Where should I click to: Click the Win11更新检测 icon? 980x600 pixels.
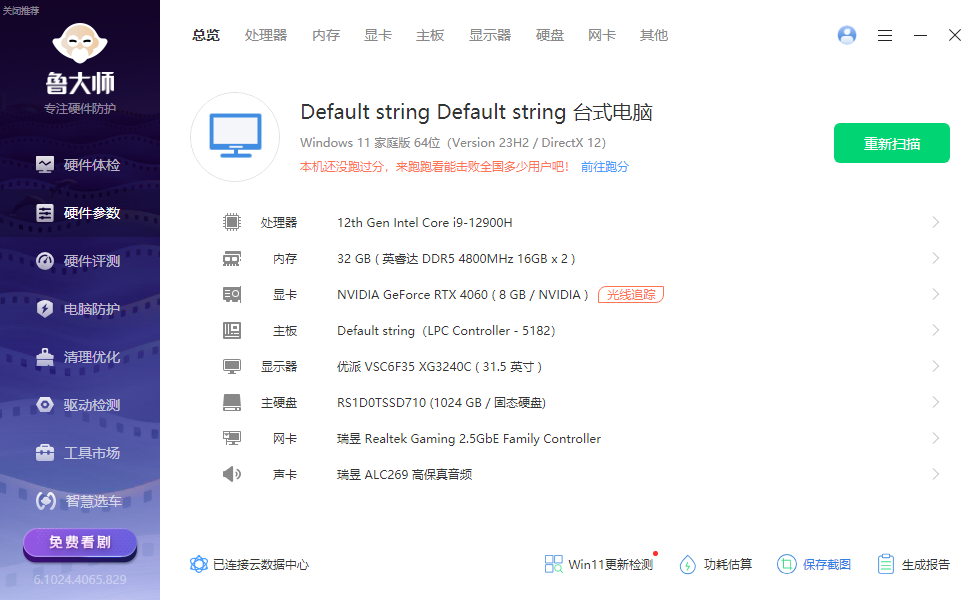[x=553, y=564]
